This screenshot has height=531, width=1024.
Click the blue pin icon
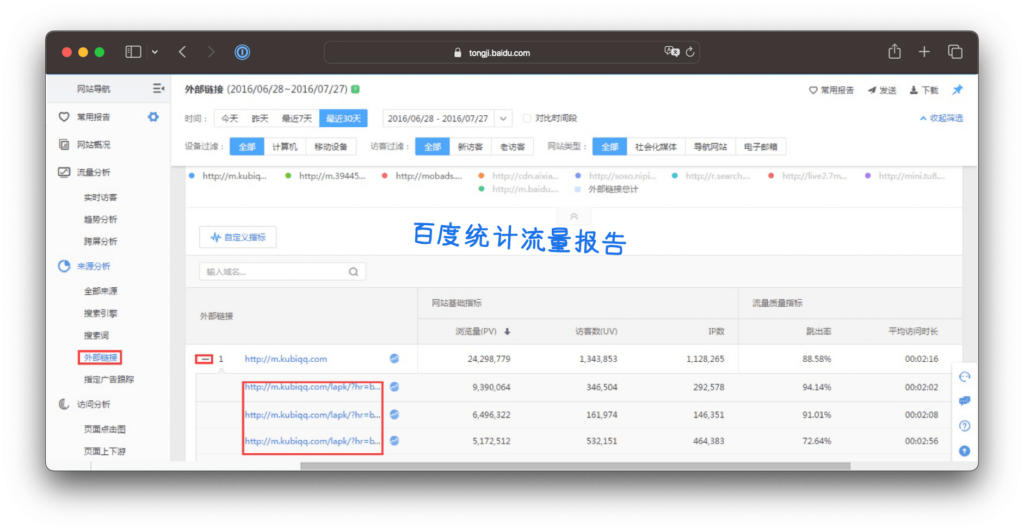point(957,89)
